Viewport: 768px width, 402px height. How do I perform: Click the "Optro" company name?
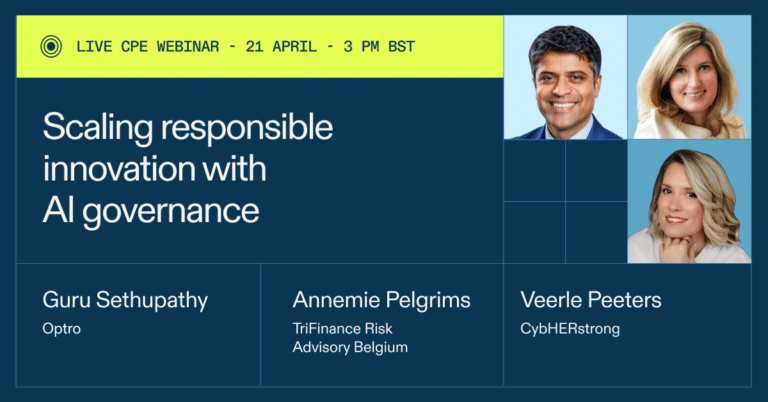click(61, 328)
